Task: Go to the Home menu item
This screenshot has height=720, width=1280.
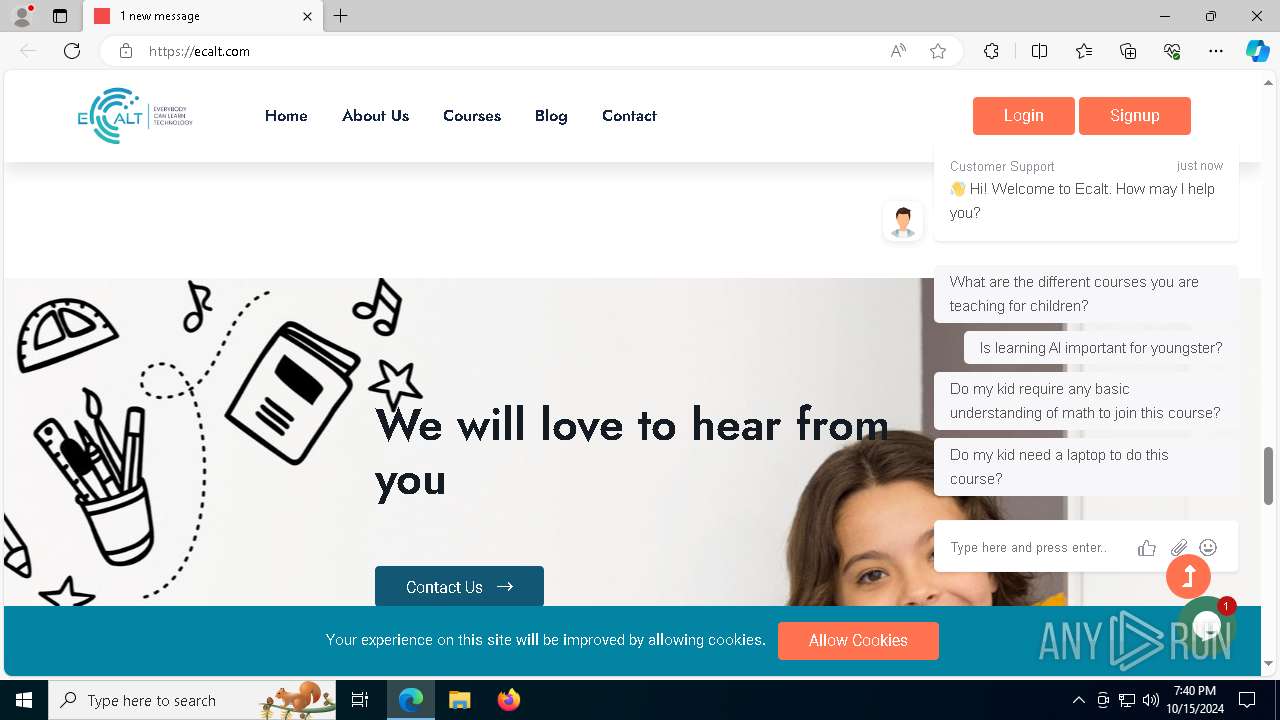Action: point(286,116)
